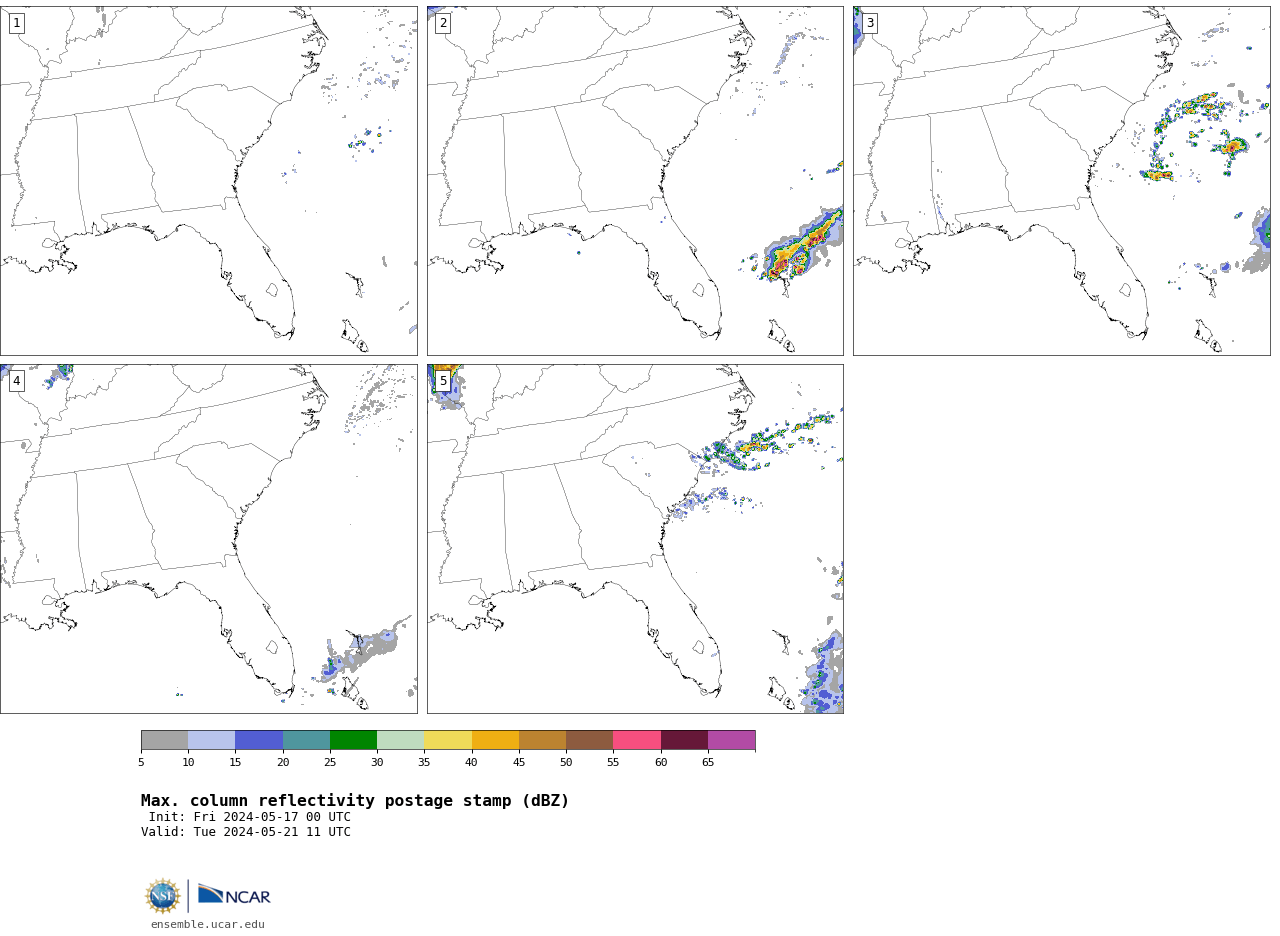Screen dimensions: 1280x936
Task: Open ensemble member 1 reflectivity map
Action: click(209, 181)
